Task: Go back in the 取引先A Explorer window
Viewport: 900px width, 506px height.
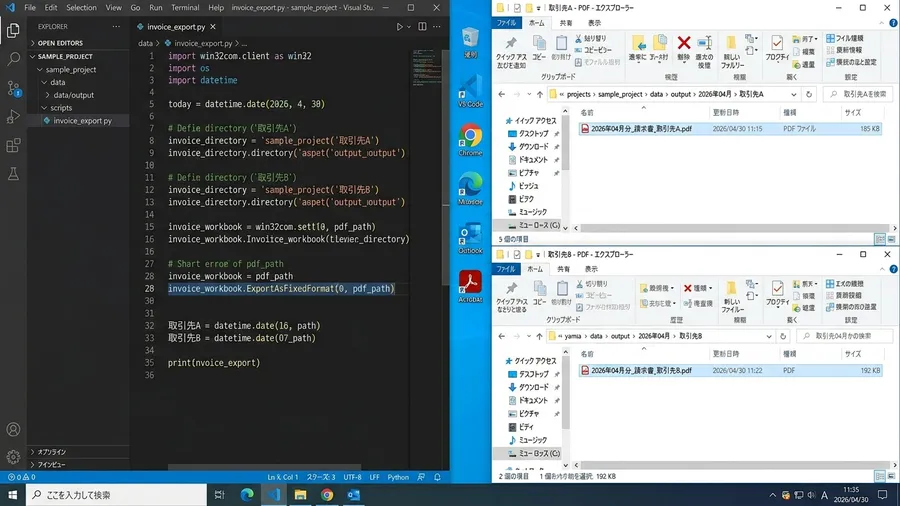Action: point(502,94)
